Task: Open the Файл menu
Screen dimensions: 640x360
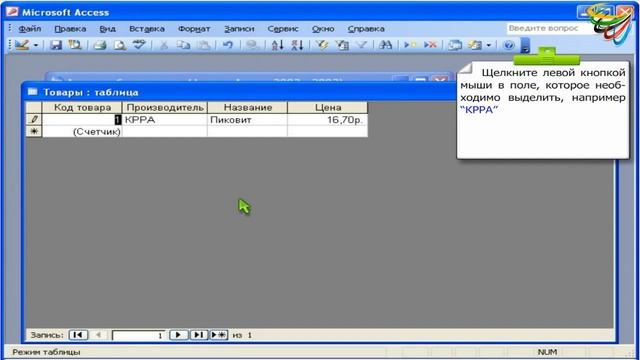Action: tap(29, 29)
